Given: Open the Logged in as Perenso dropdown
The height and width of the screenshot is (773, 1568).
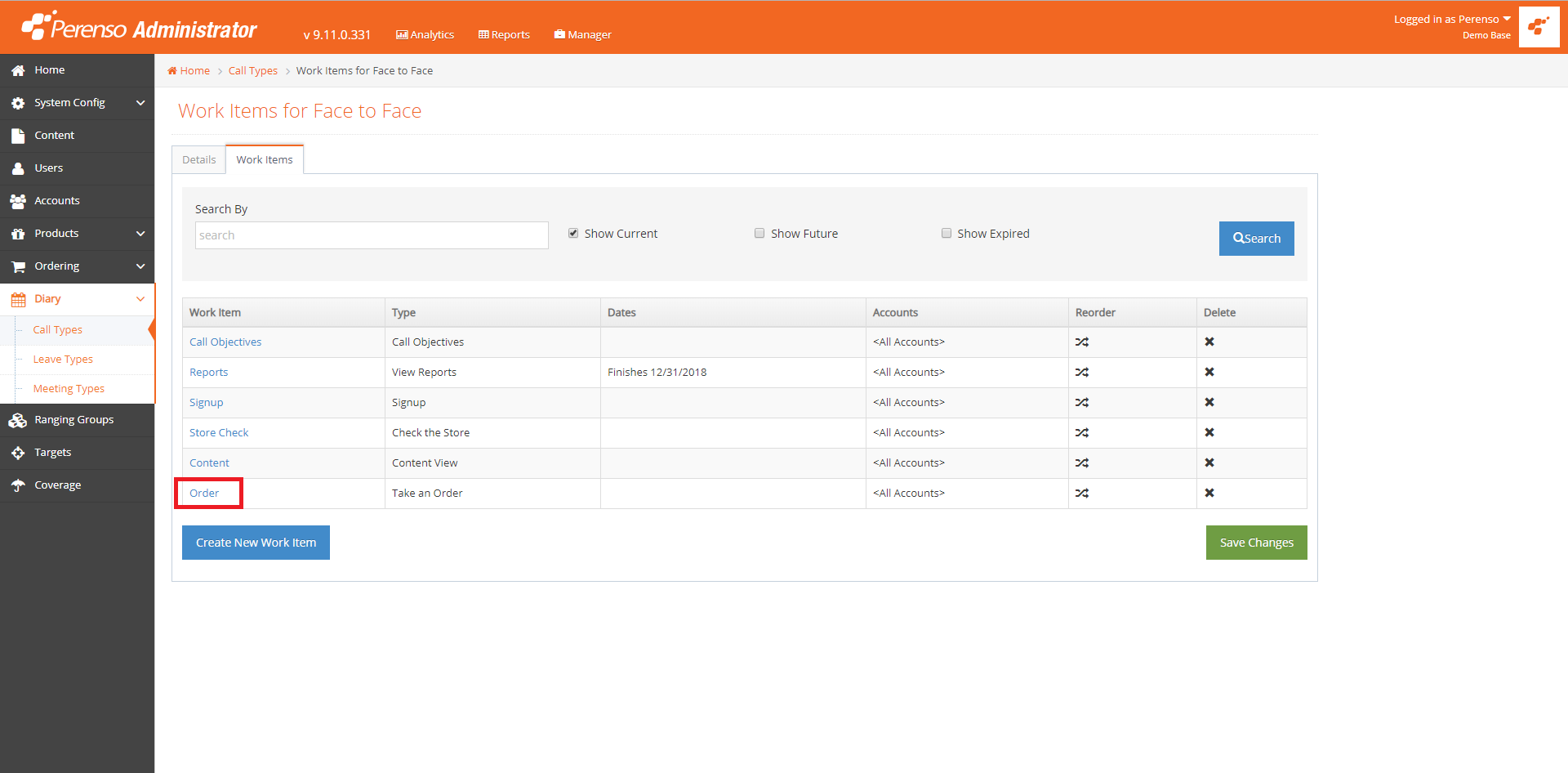Looking at the screenshot, I should click(x=1452, y=20).
